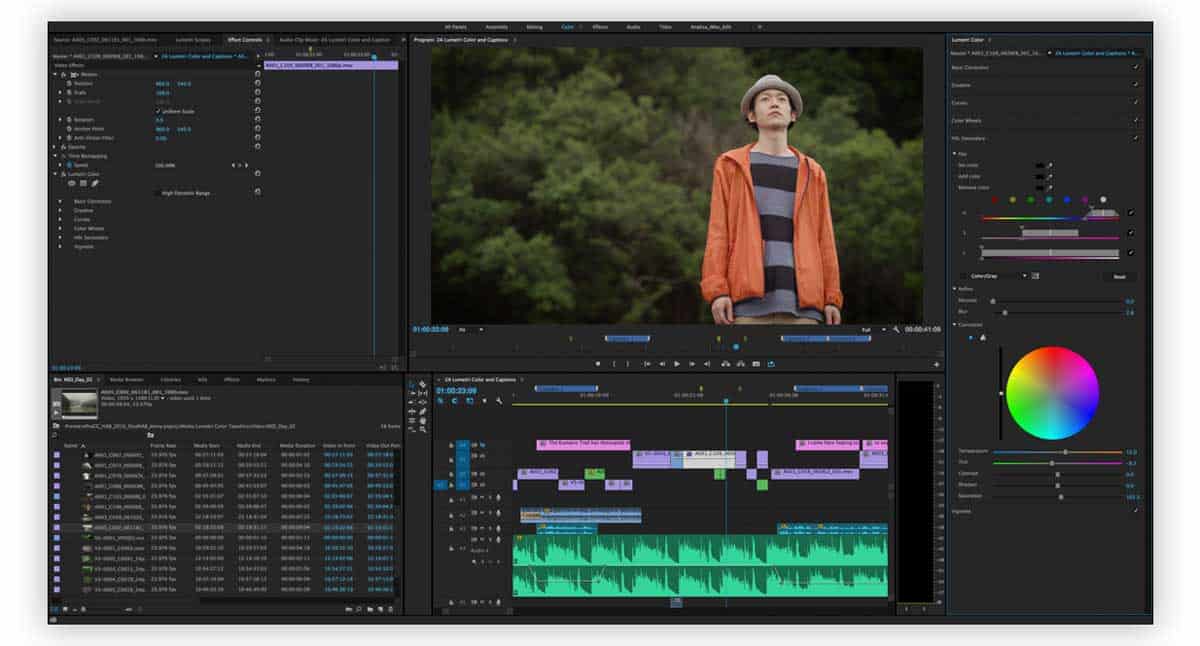
Task: Open the Full playback resolution dropdown
Action: [872, 329]
